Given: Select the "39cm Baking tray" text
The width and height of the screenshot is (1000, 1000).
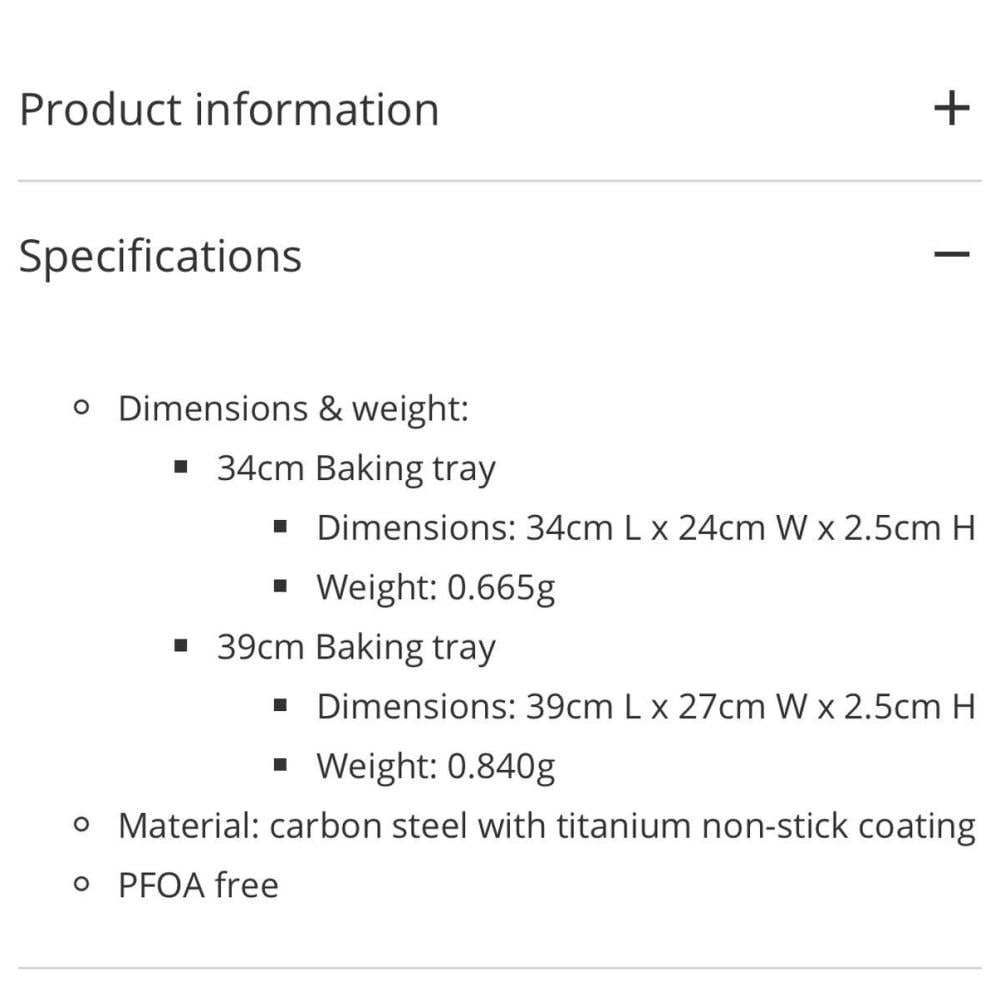Looking at the screenshot, I should pyautogui.click(x=356, y=647).
